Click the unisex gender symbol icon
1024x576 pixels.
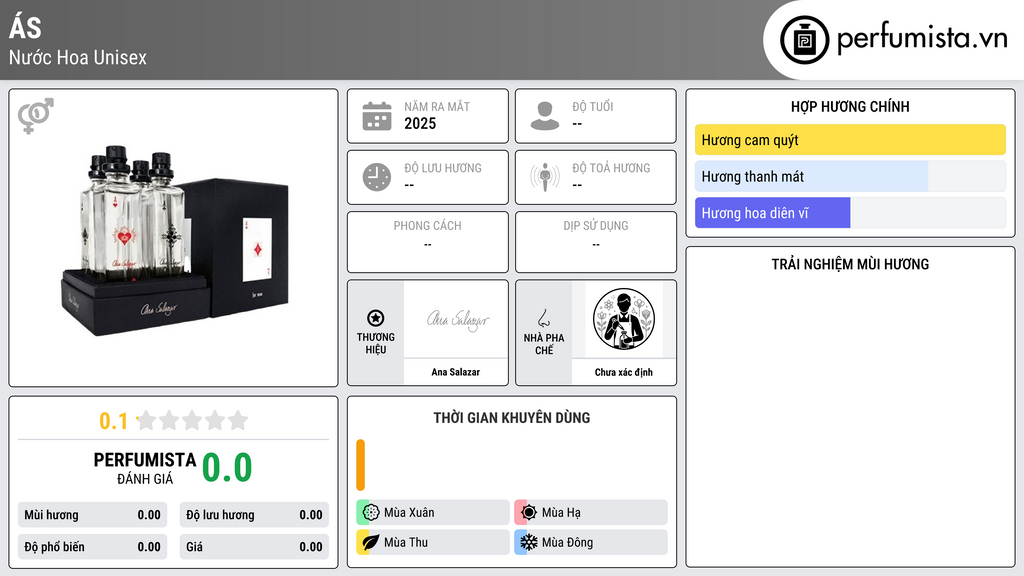[36, 116]
